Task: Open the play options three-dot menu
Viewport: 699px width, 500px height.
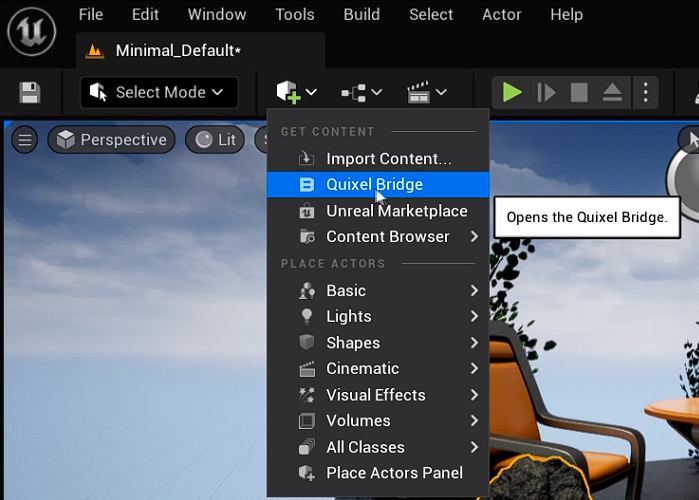Action: [645, 93]
